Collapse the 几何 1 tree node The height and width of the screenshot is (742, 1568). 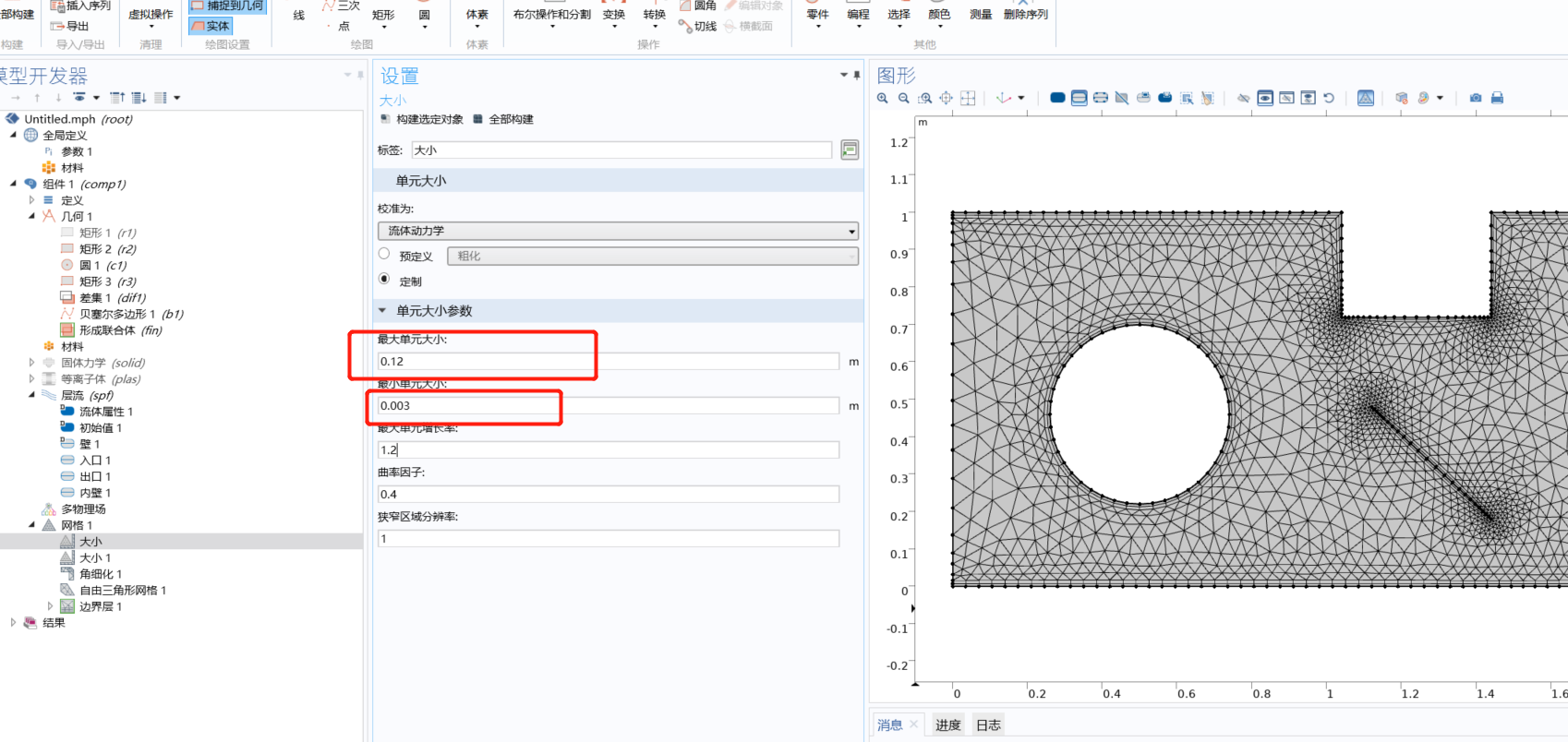(31, 216)
